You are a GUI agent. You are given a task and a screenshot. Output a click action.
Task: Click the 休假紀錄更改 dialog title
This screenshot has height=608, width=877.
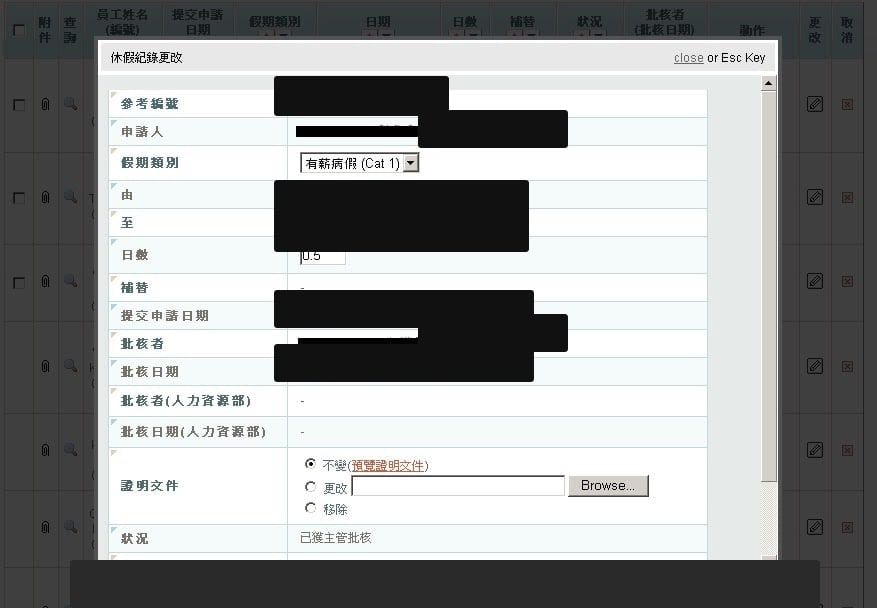click(x=147, y=58)
